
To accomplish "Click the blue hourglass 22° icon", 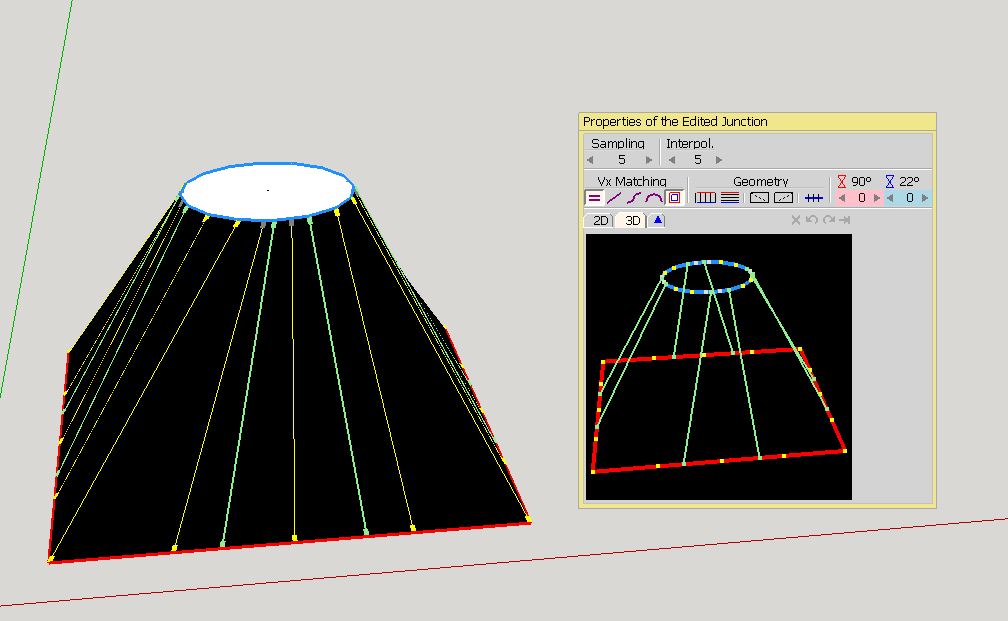I will point(890,182).
